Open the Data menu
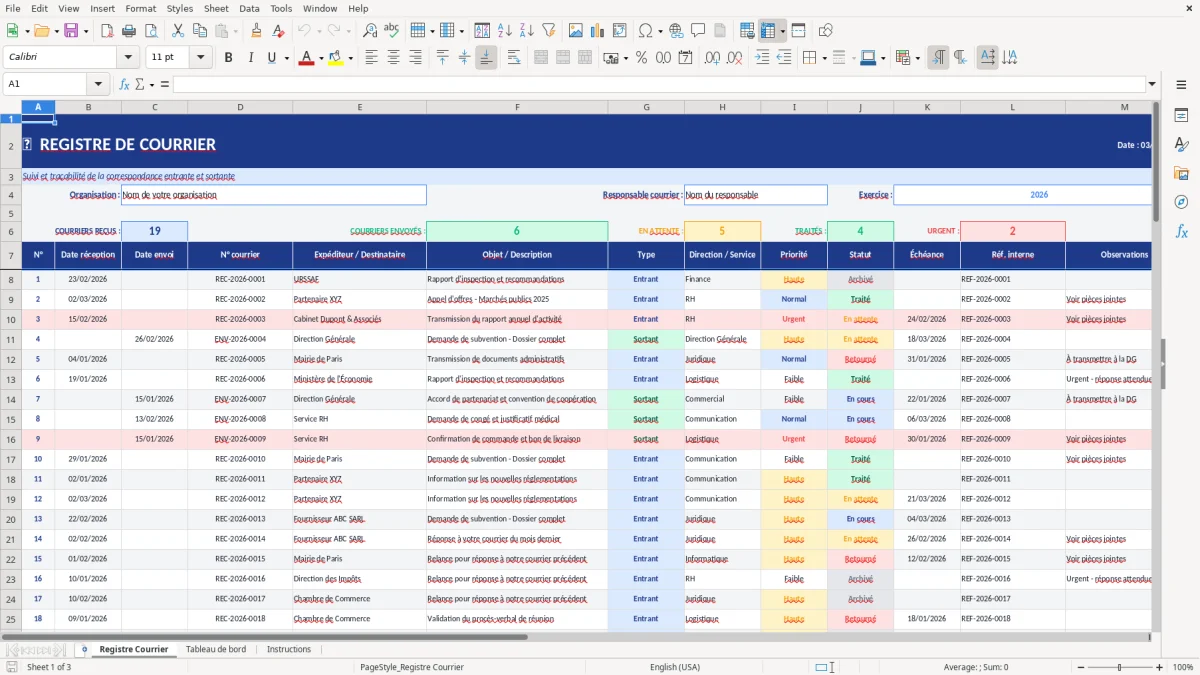 [248, 8]
